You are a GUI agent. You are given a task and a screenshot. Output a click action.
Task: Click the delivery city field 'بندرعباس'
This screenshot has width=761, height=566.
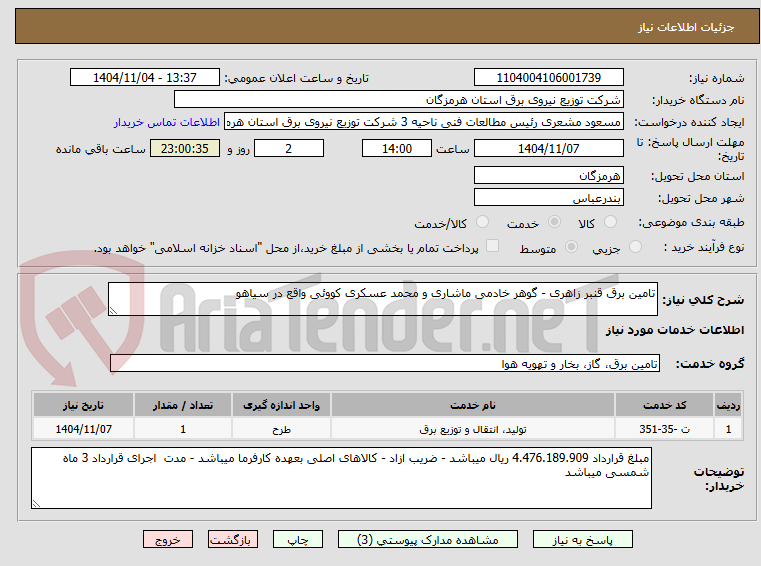click(x=548, y=198)
